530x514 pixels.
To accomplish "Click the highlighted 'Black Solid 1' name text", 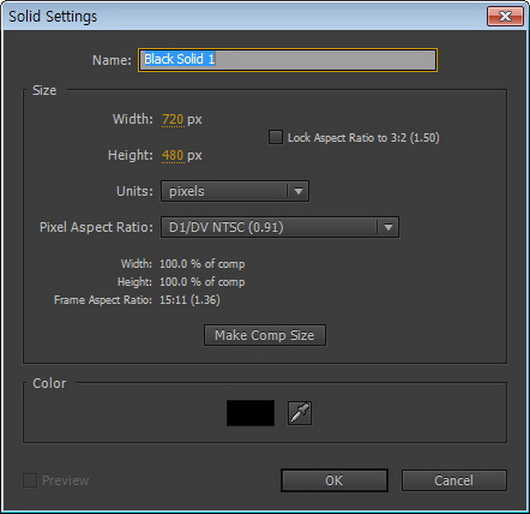I will coord(179,59).
